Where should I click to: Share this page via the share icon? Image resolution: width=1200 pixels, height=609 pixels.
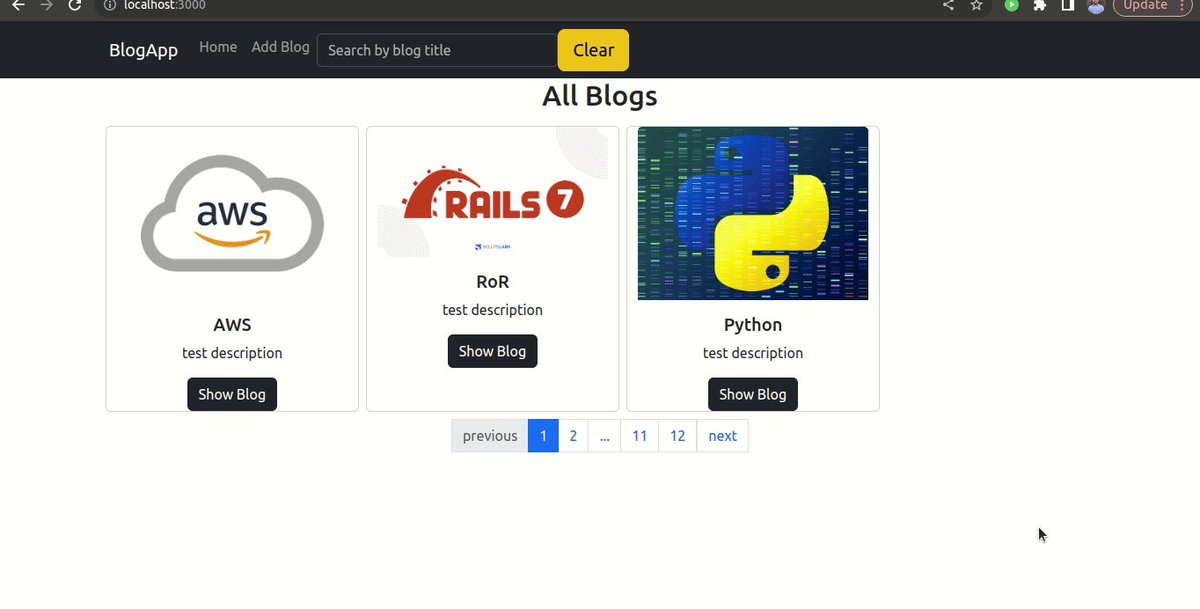pyautogui.click(x=948, y=5)
